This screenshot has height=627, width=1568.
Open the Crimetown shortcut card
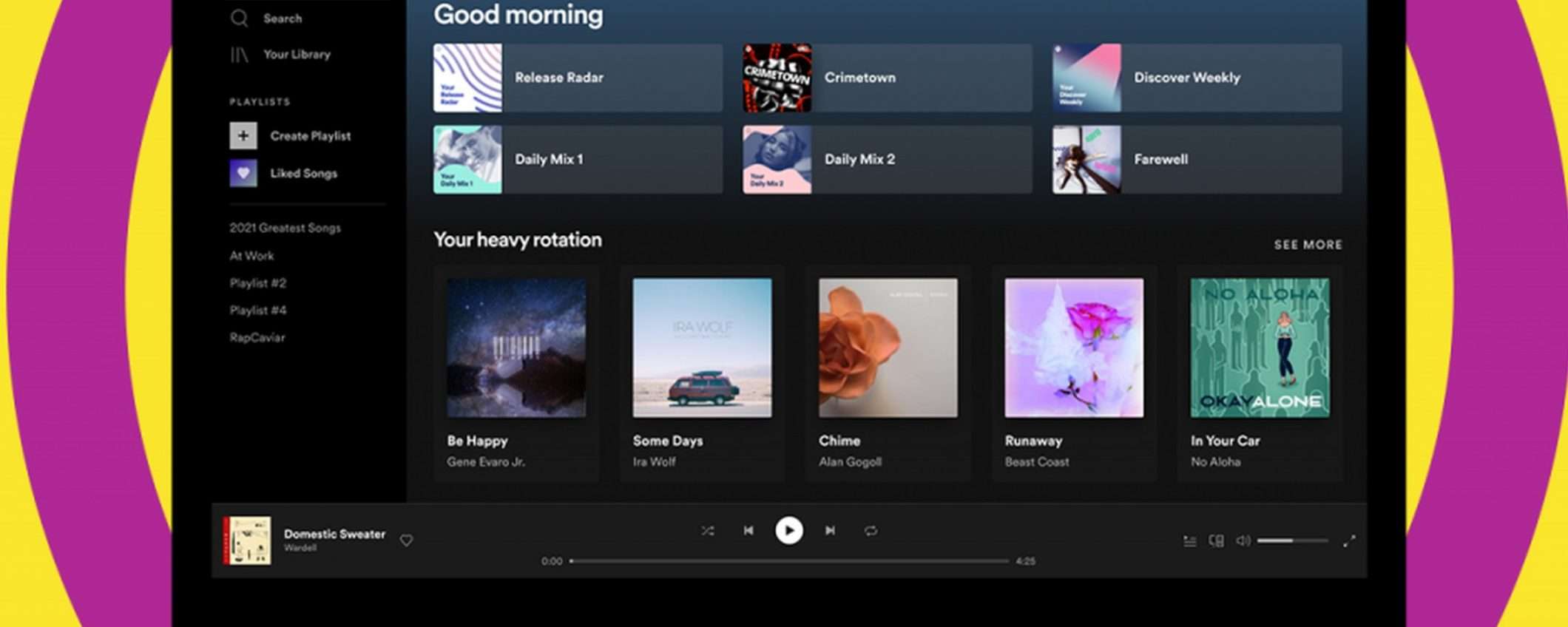[888, 78]
